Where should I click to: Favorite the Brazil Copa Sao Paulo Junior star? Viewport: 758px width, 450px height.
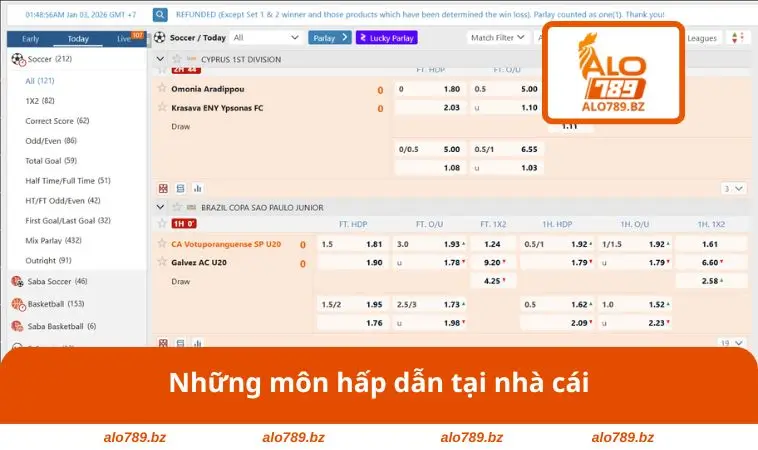(177, 207)
